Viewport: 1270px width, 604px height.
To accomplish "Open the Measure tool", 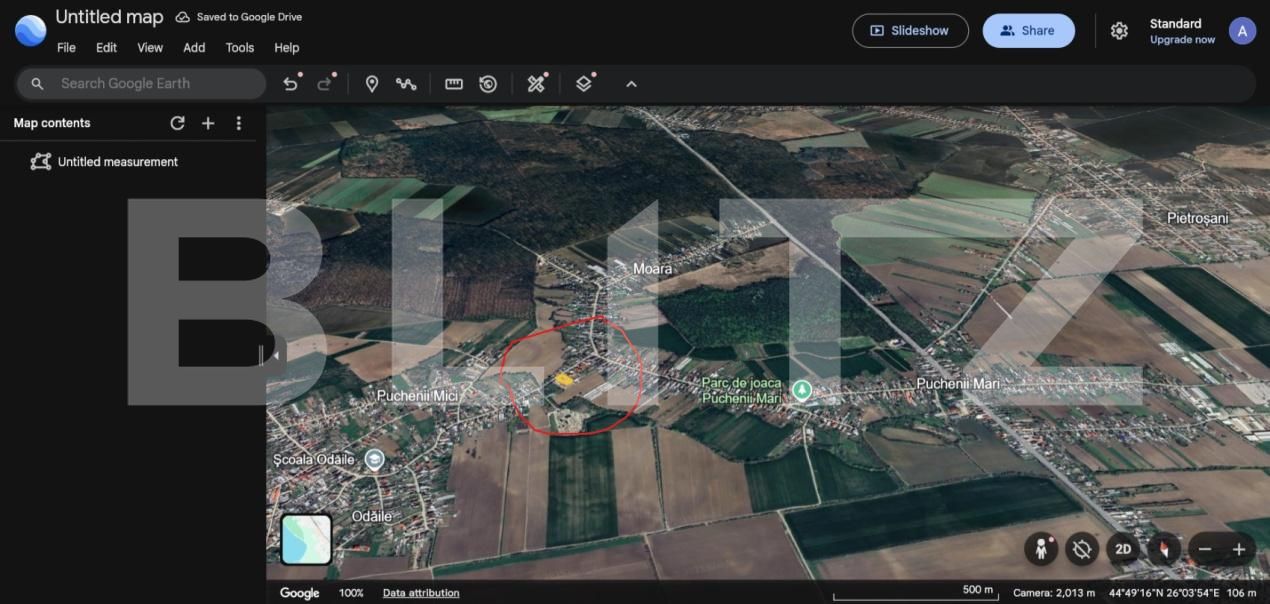I will [453, 83].
